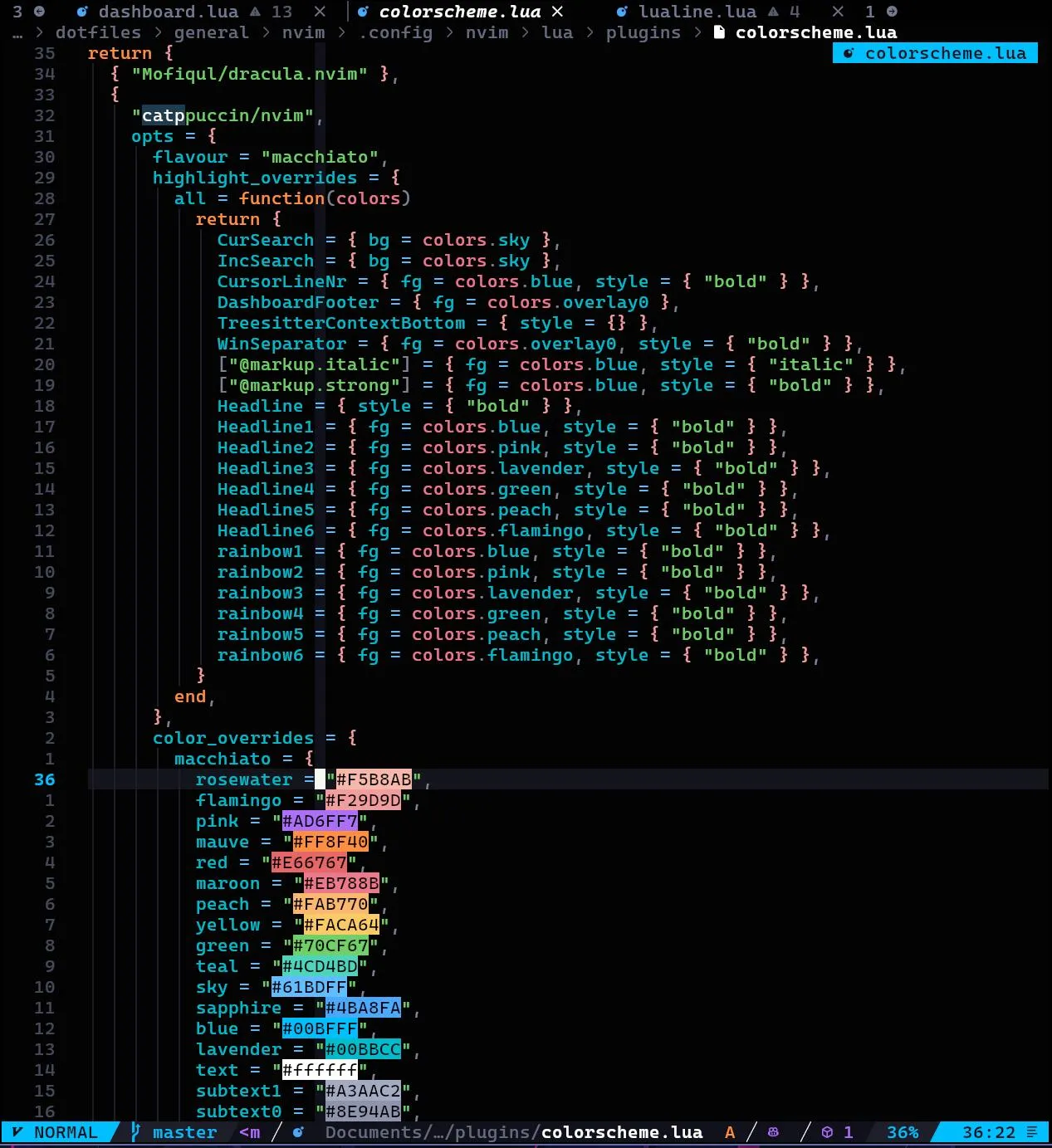
Task: Click the package cube icon in statusline
Action: (x=827, y=1132)
